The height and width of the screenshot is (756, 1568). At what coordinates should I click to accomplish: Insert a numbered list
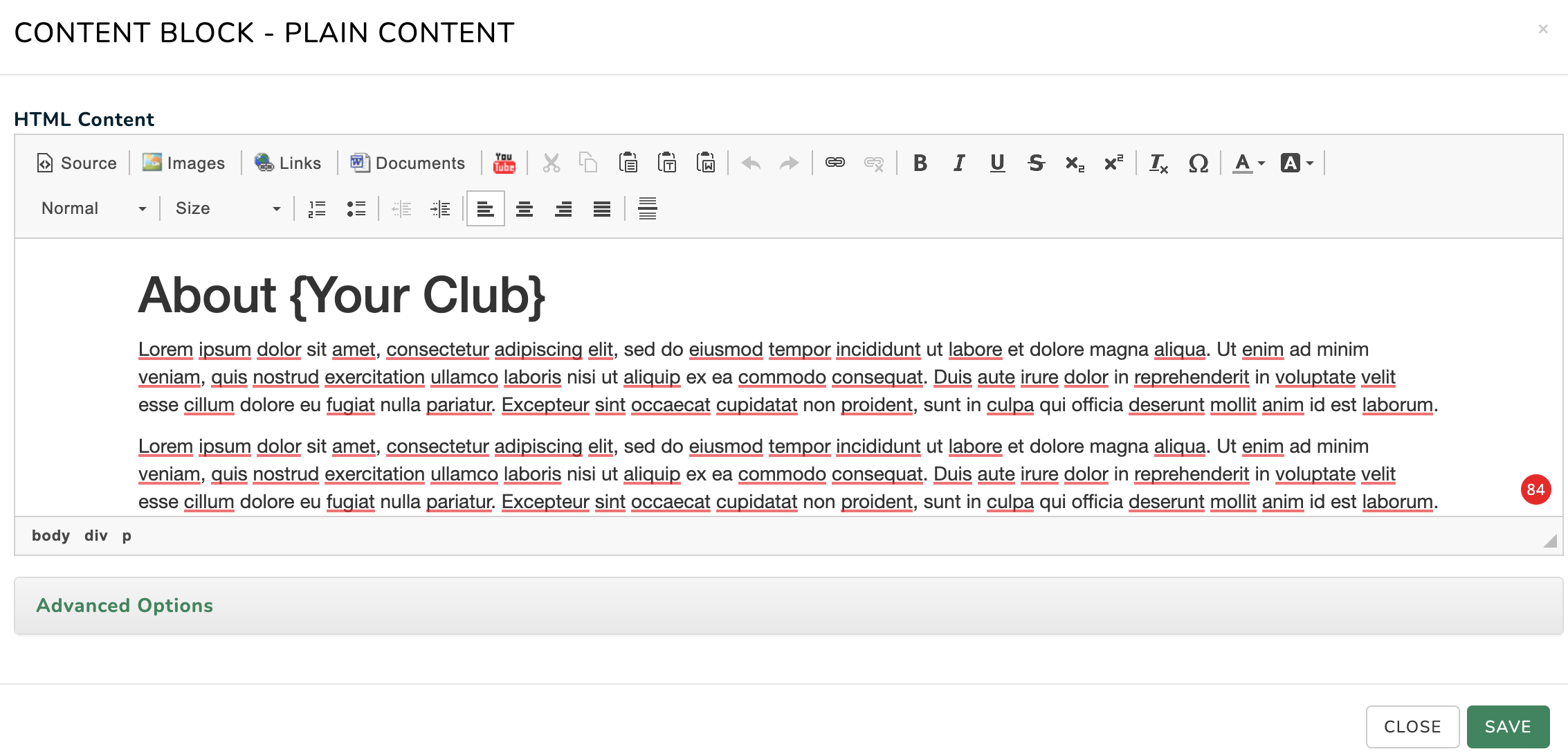click(x=317, y=208)
